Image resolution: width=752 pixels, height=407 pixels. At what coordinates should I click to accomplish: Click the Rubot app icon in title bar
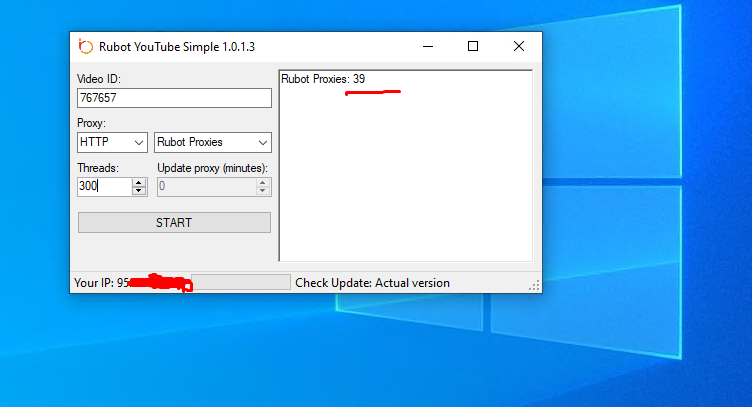[85, 46]
